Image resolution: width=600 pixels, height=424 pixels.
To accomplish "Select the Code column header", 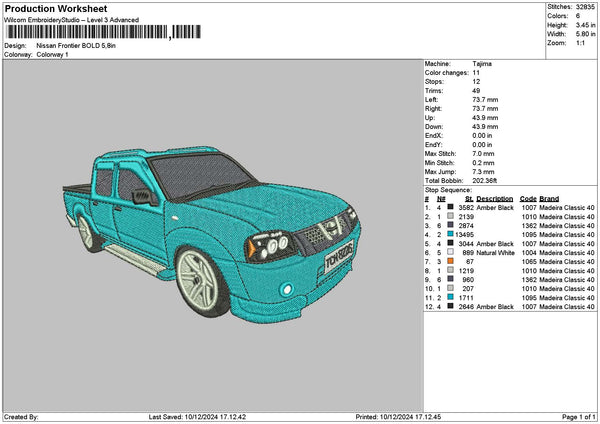I will pyautogui.click(x=528, y=199).
